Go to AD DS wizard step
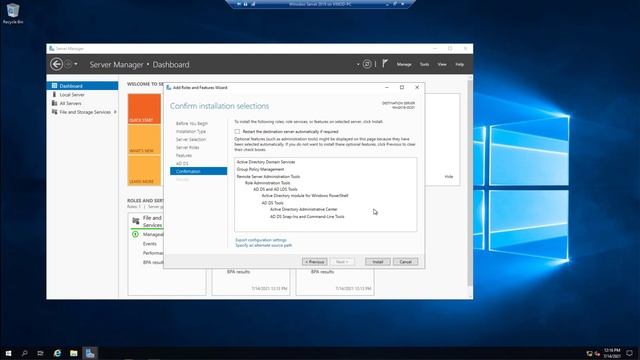 (182, 163)
